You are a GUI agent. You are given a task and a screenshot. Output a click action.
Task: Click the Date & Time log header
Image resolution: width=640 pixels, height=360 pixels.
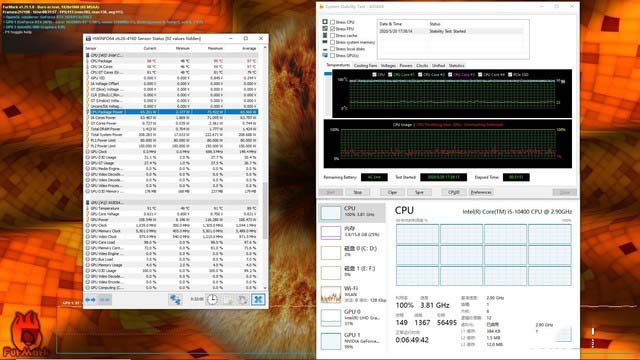(x=391, y=24)
